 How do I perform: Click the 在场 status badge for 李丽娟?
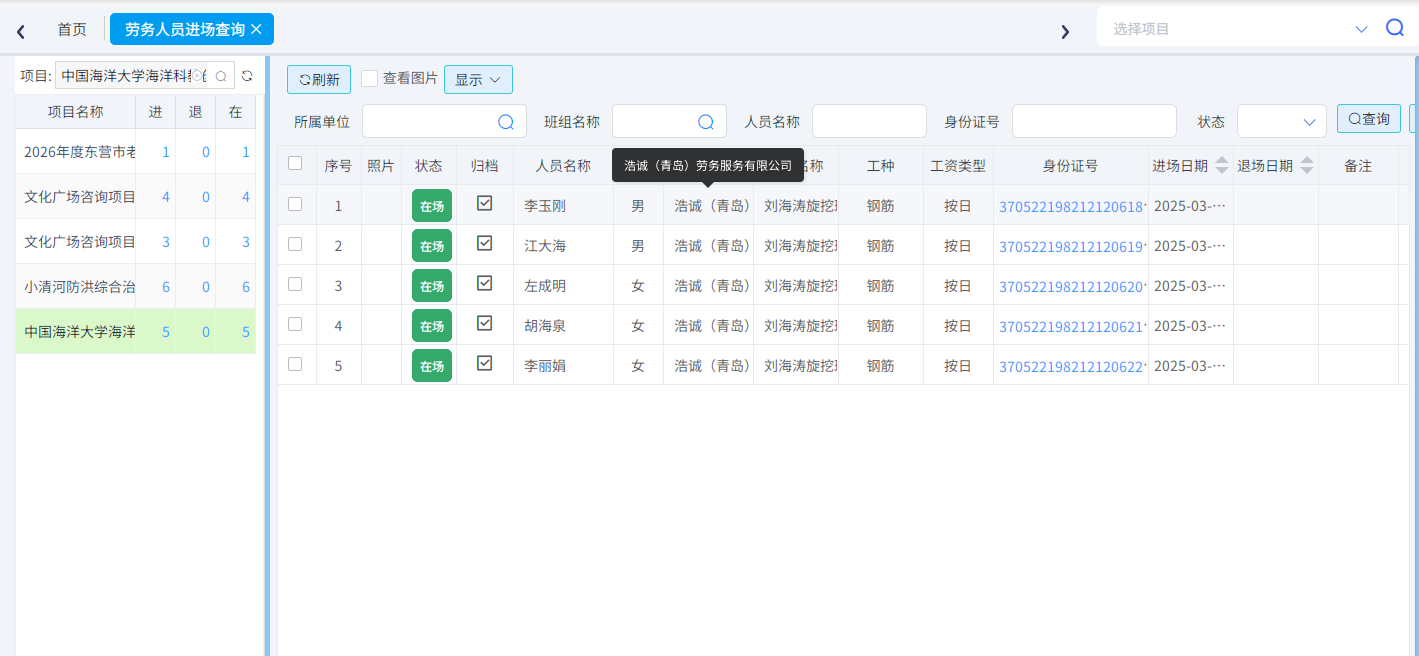coord(432,366)
